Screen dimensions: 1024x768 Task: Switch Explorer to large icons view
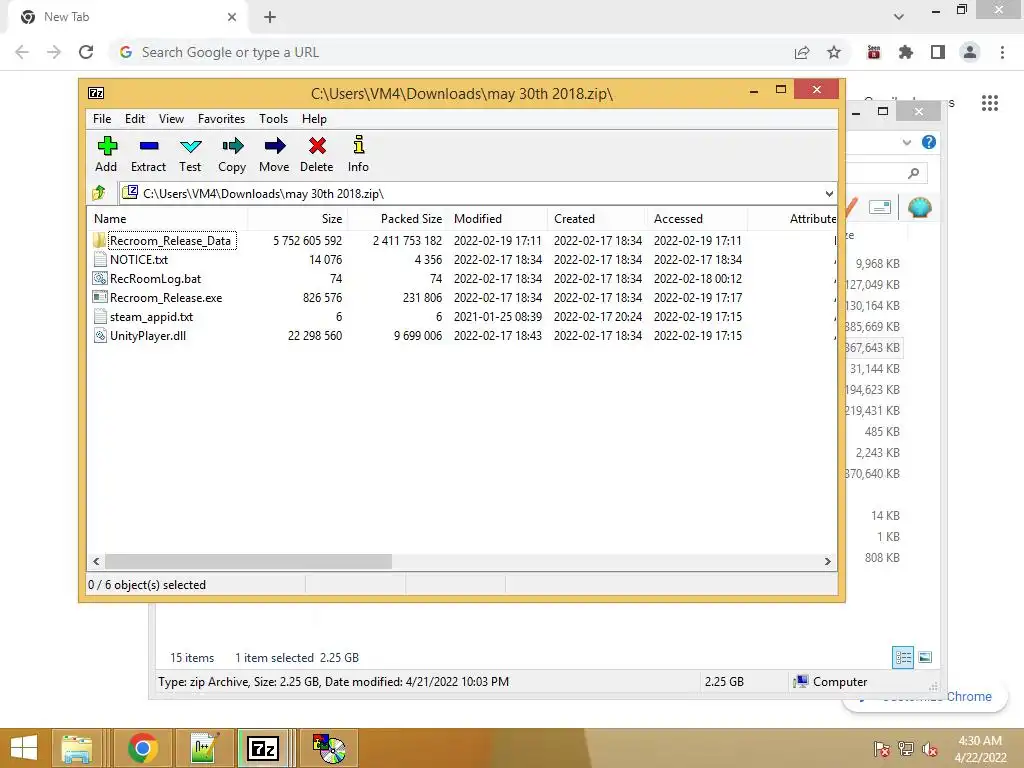(x=925, y=657)
